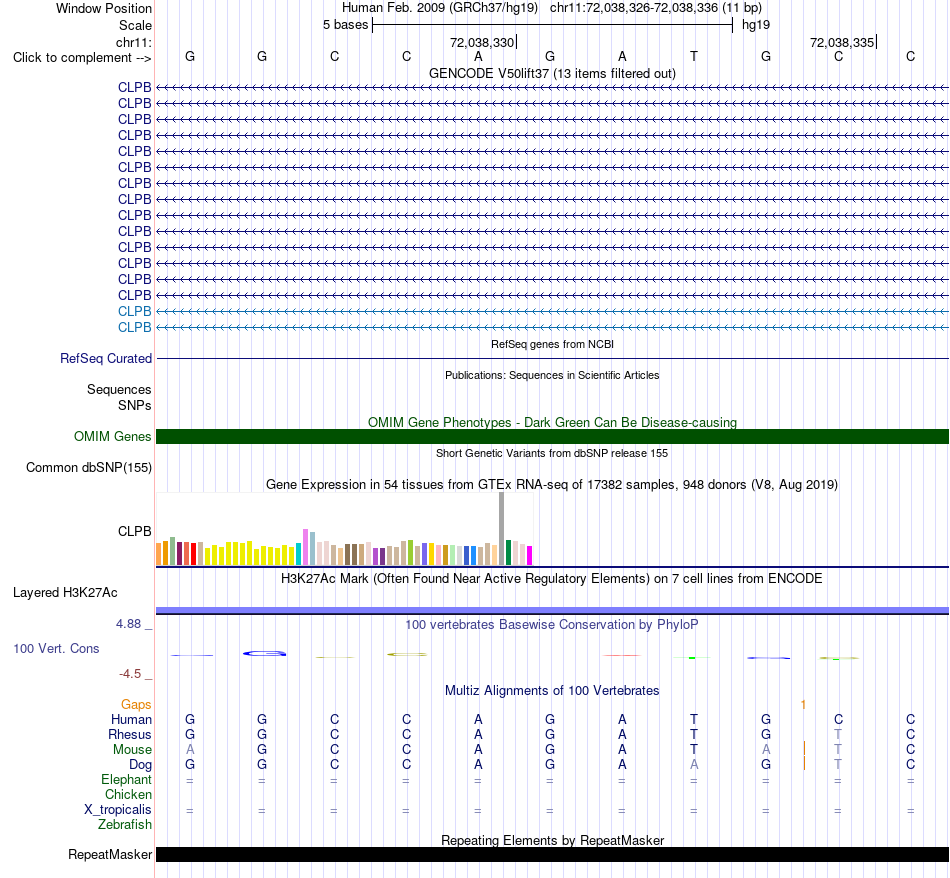This screenshot has height=878, width=950.
Task: Open the 'Repeating Elements by RepeatMasker' title
Action: click(x=552, y=840)
